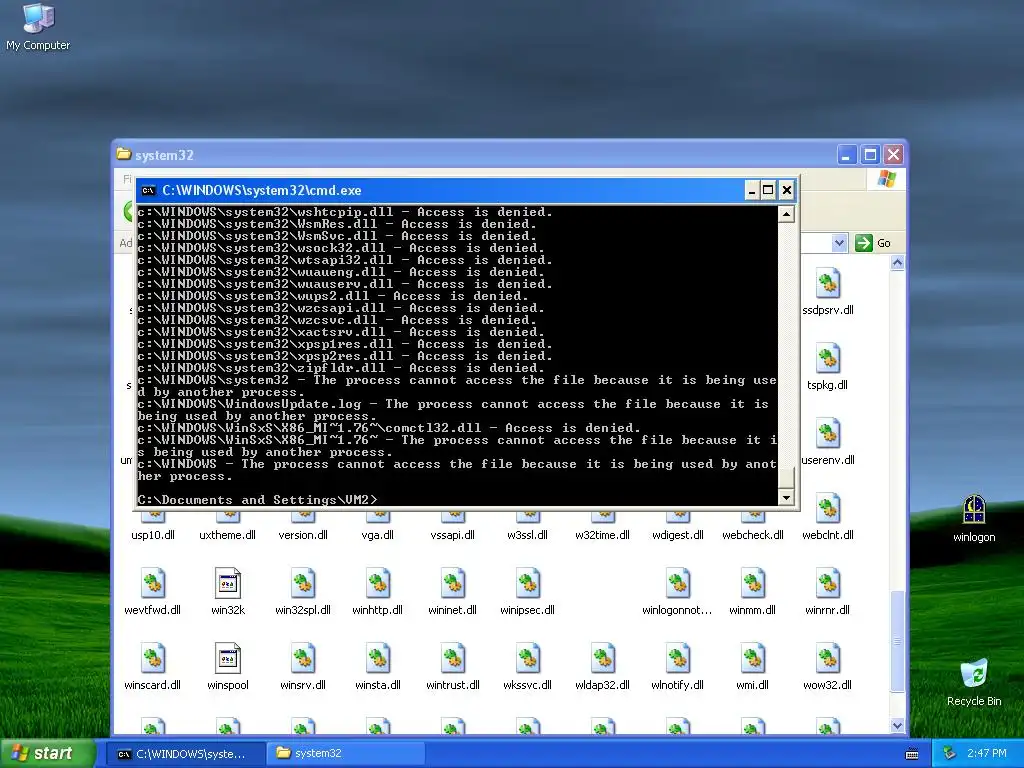Click the version.dll file label
The height and width of the screenshot is (768, 1024).
pyautogui.click(x=303, y=535)
